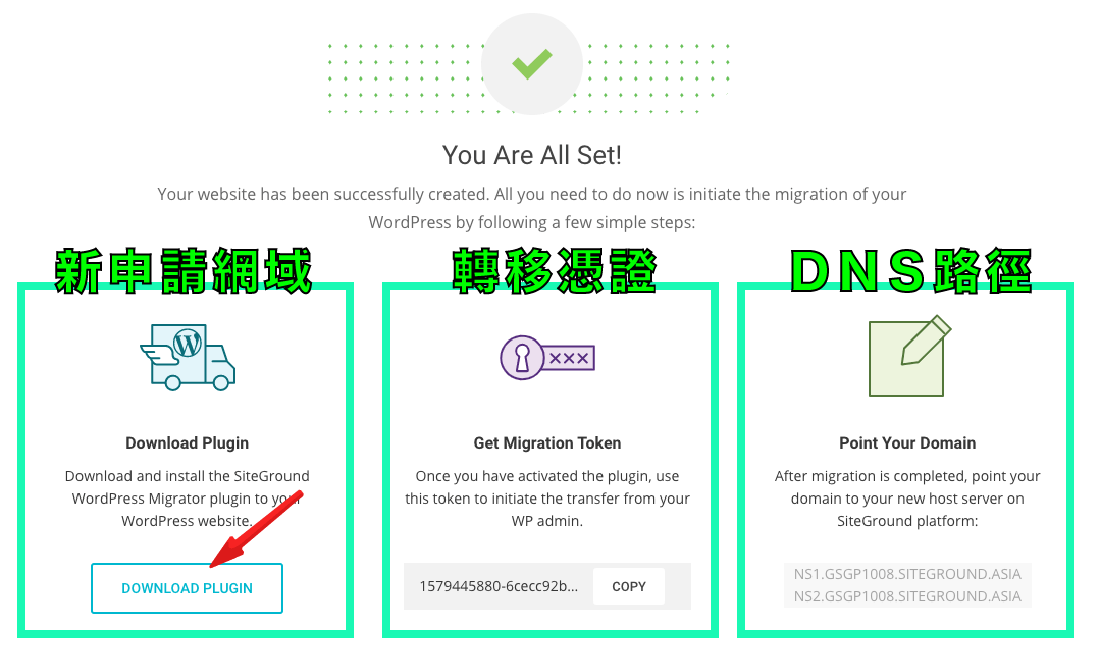Click the SiteGround WordPress Migrator description text
This screenshot has width=1100, height=658.
point(187,499)
